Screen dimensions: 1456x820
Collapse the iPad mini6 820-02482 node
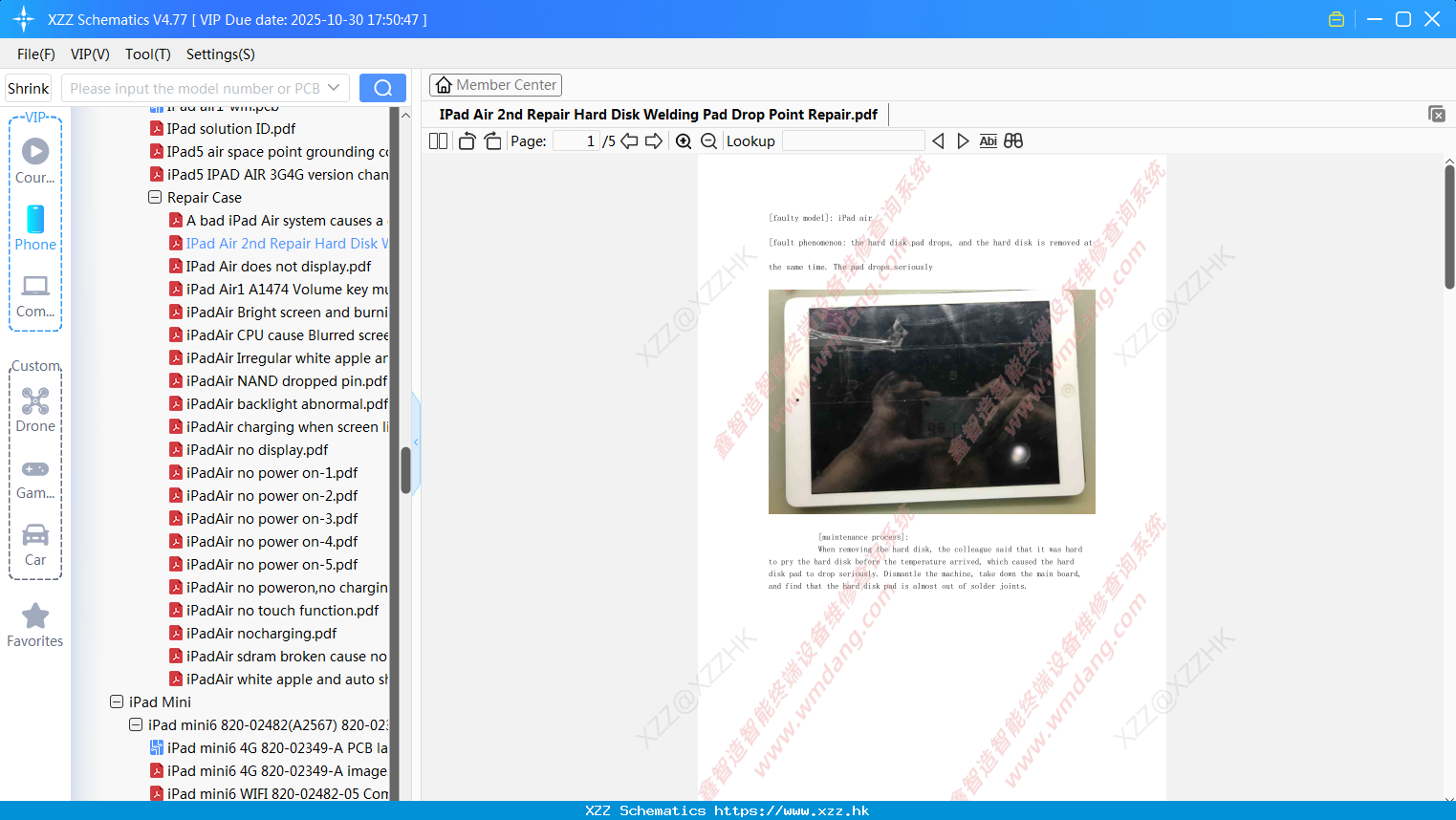tap(136, 725)
